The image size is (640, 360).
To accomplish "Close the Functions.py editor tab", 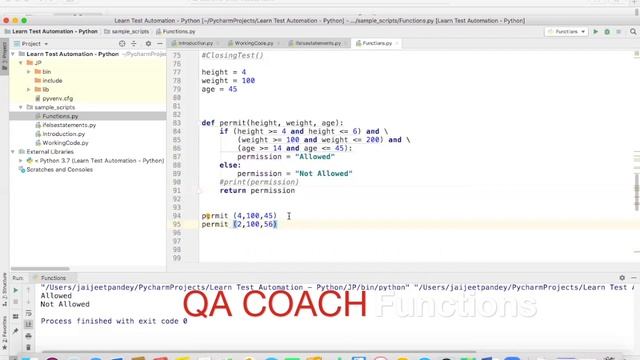I will (397, 43).
